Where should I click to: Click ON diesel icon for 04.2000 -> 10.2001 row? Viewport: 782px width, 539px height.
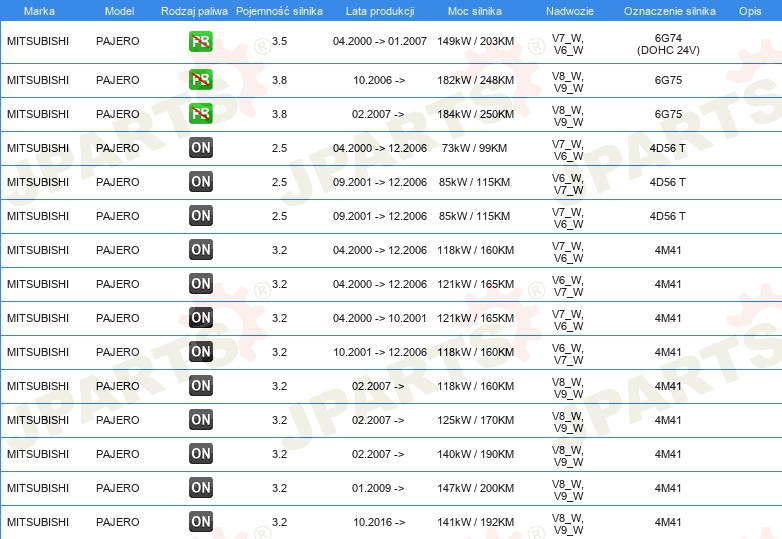click(200, 318)
